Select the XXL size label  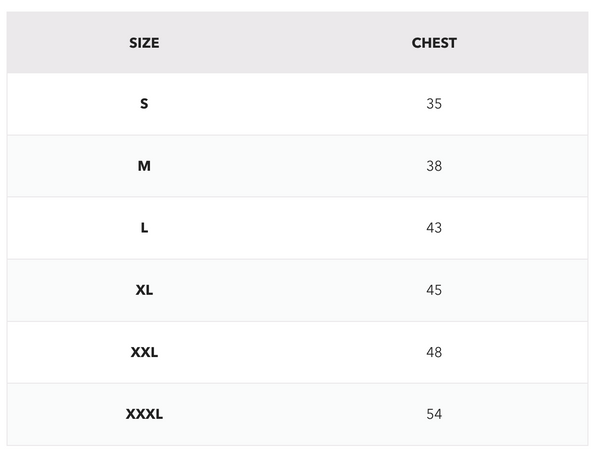point(144,352)
